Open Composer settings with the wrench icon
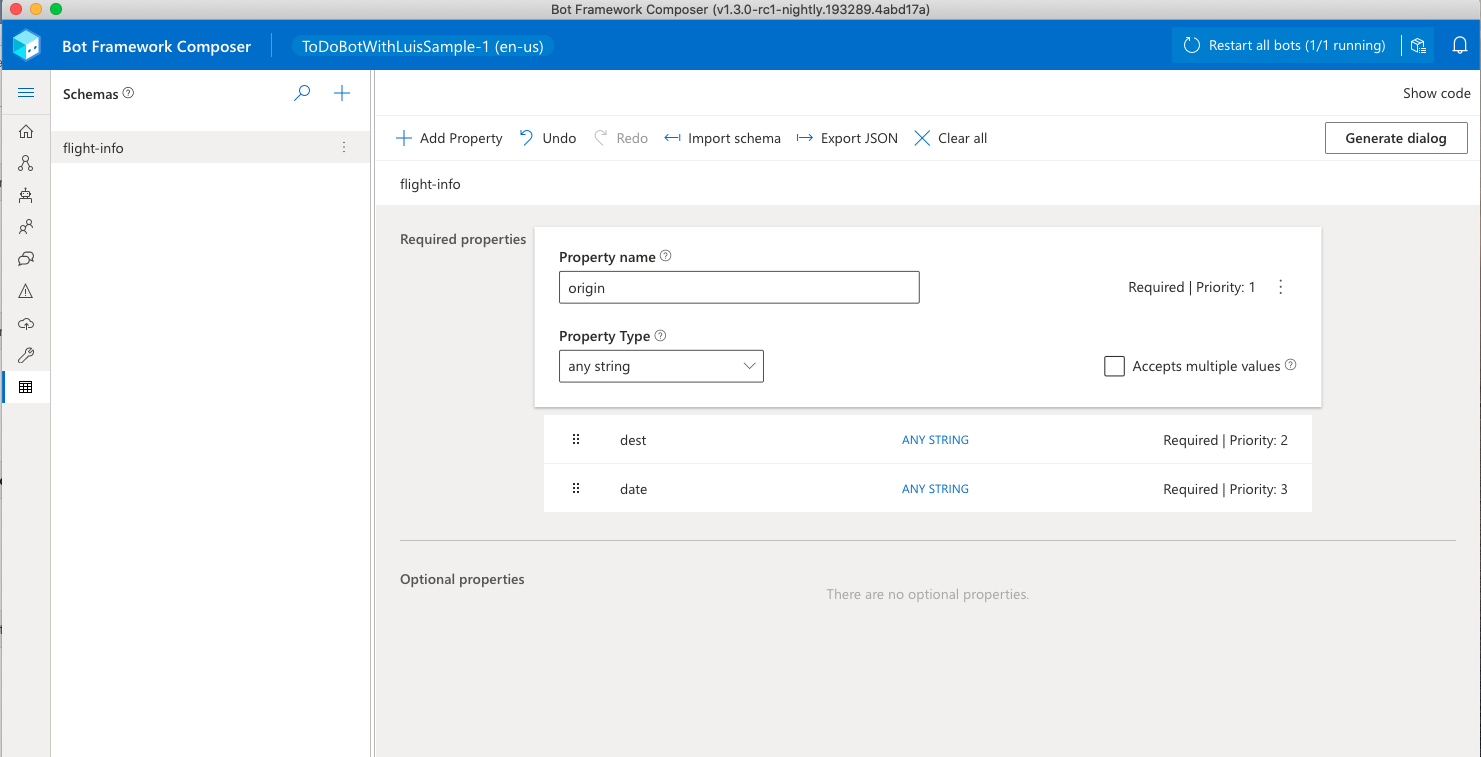 (26, 355)
